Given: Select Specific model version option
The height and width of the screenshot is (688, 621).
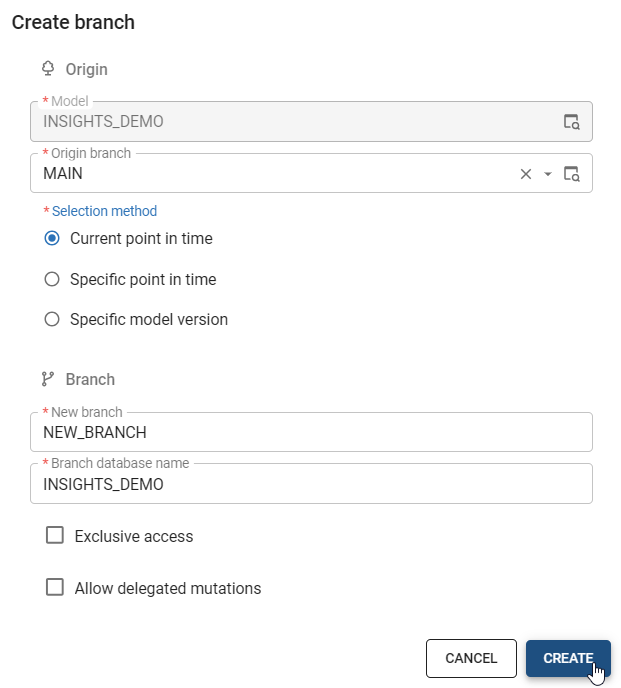Looking at the screenshot, I should [x=52, y=319].
